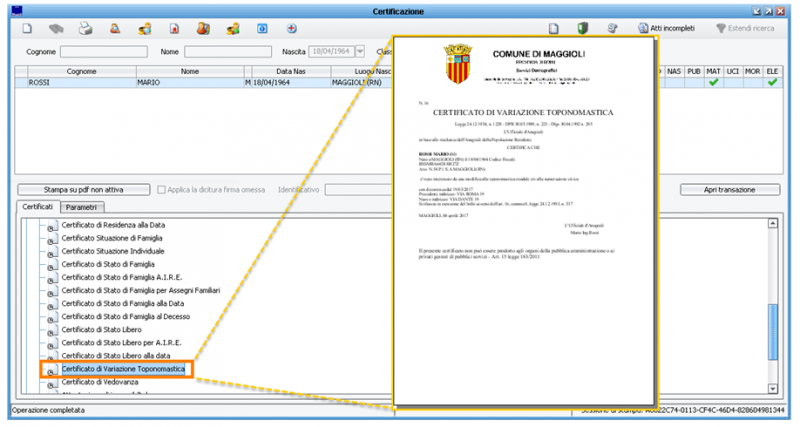Click Operazione completata in status bar
Viewport: 800px width, 427px height.
[48, 410]
